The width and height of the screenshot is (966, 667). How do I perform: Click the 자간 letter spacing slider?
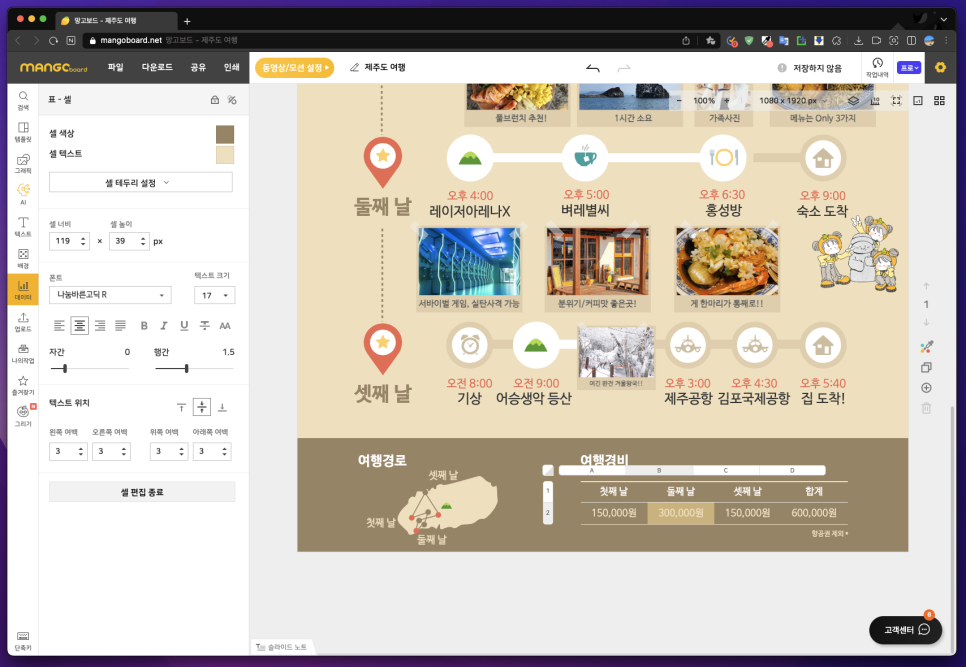click(89, 368)
